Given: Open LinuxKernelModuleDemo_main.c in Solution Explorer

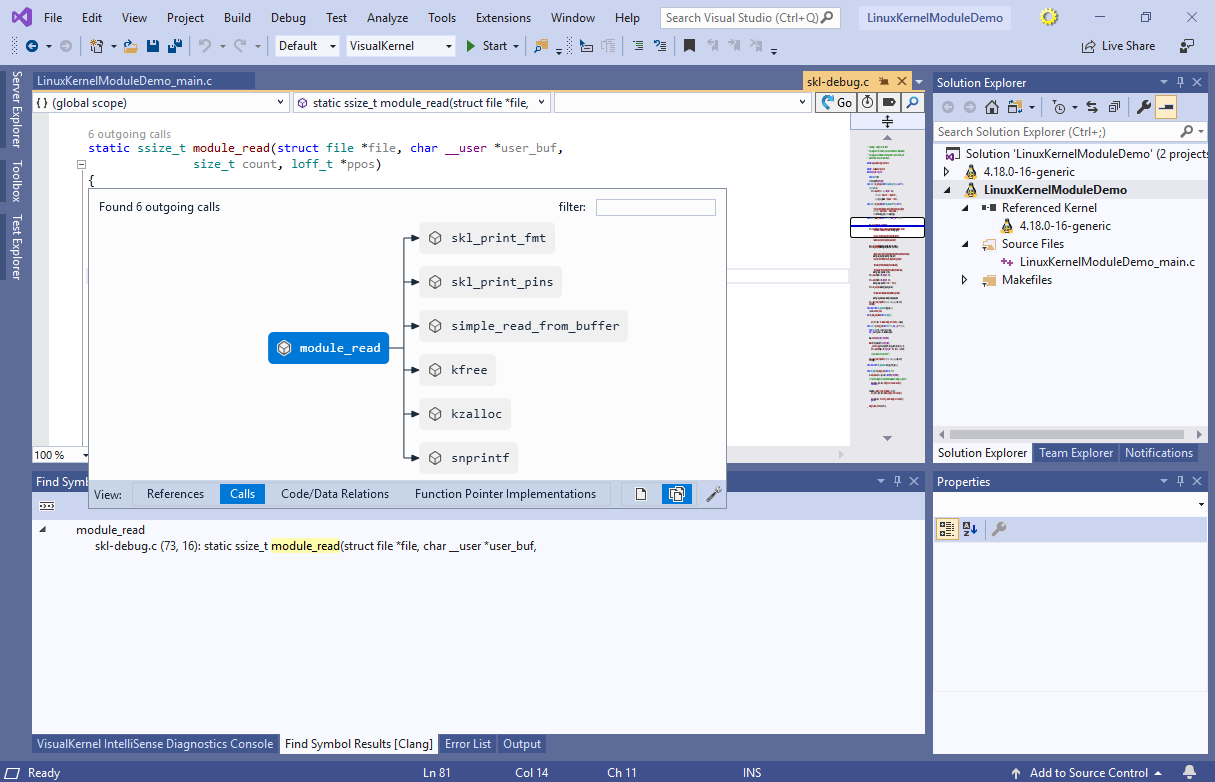Looking at the screenshot, I should [1107, 262].
